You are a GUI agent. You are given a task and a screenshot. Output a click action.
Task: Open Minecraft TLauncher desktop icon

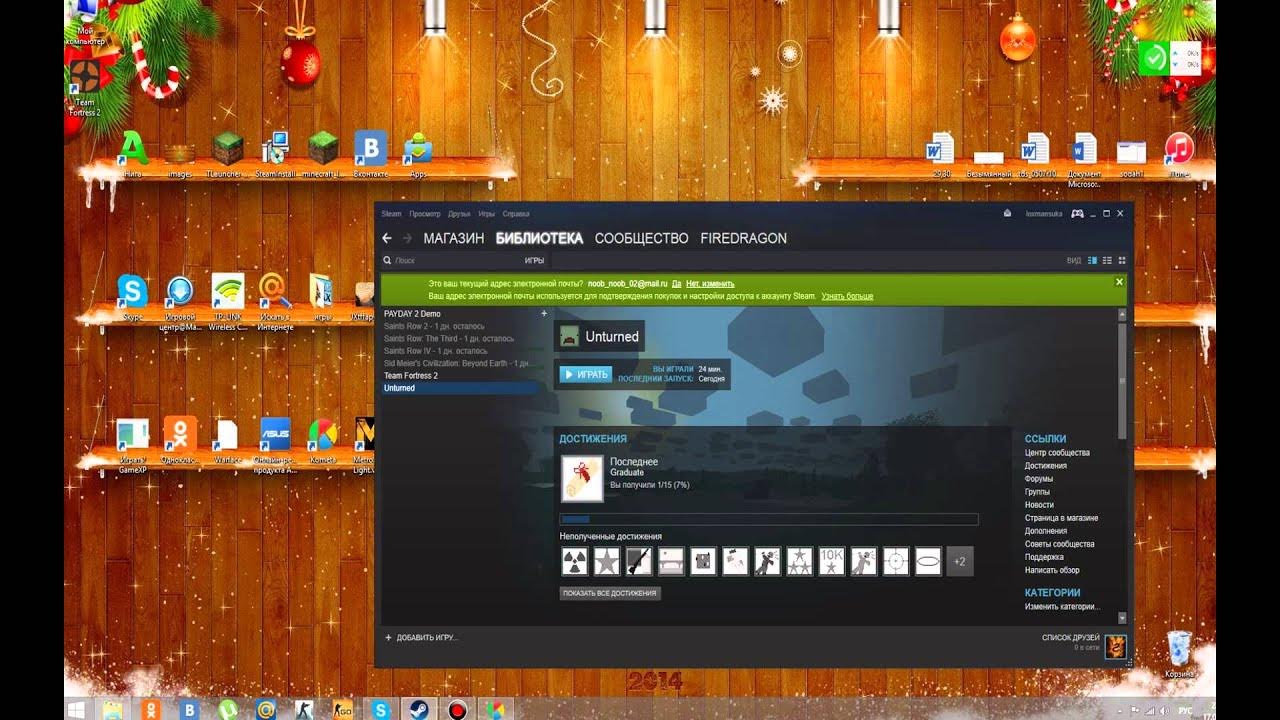[x=228, y=155]
